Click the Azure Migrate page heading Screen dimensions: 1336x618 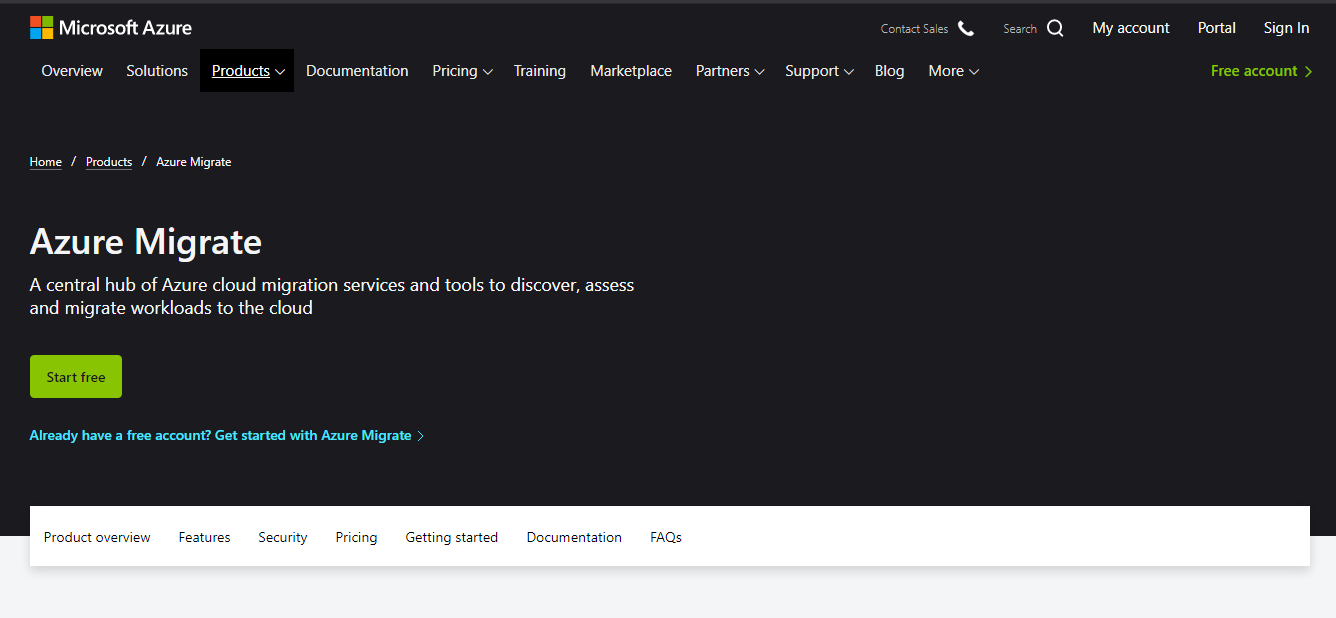146,242
